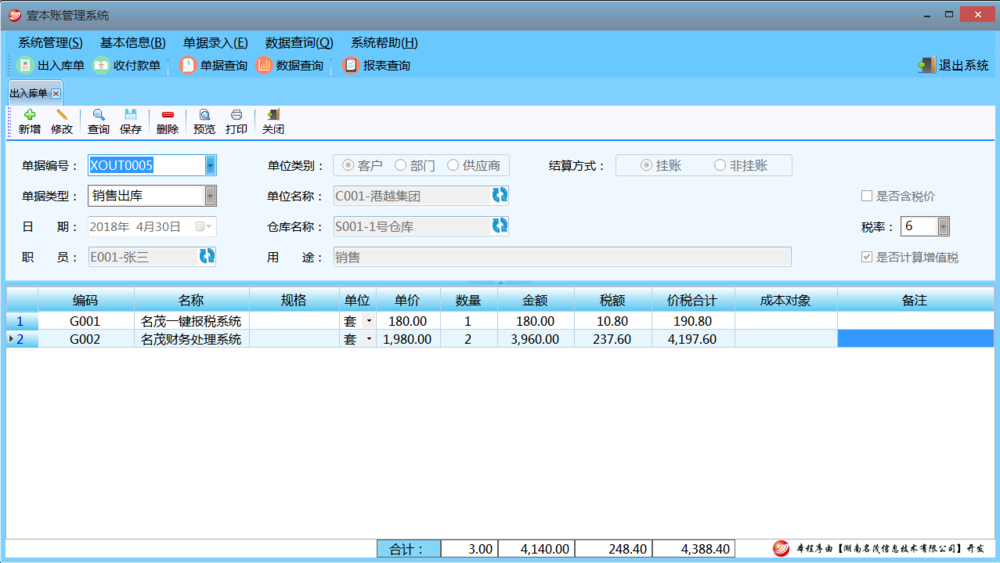The height and width of the screenshot is (563, 1000).
Task: Click the 新增 add icon
Action: 29,115
